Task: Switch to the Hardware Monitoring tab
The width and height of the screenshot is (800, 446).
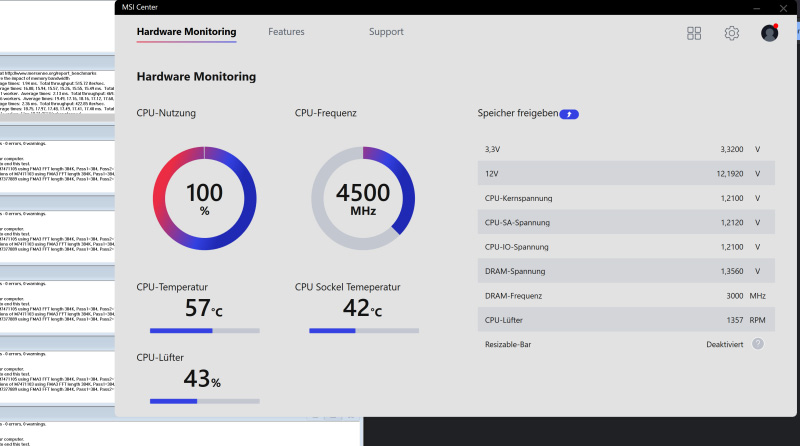Action: [186, 32]
